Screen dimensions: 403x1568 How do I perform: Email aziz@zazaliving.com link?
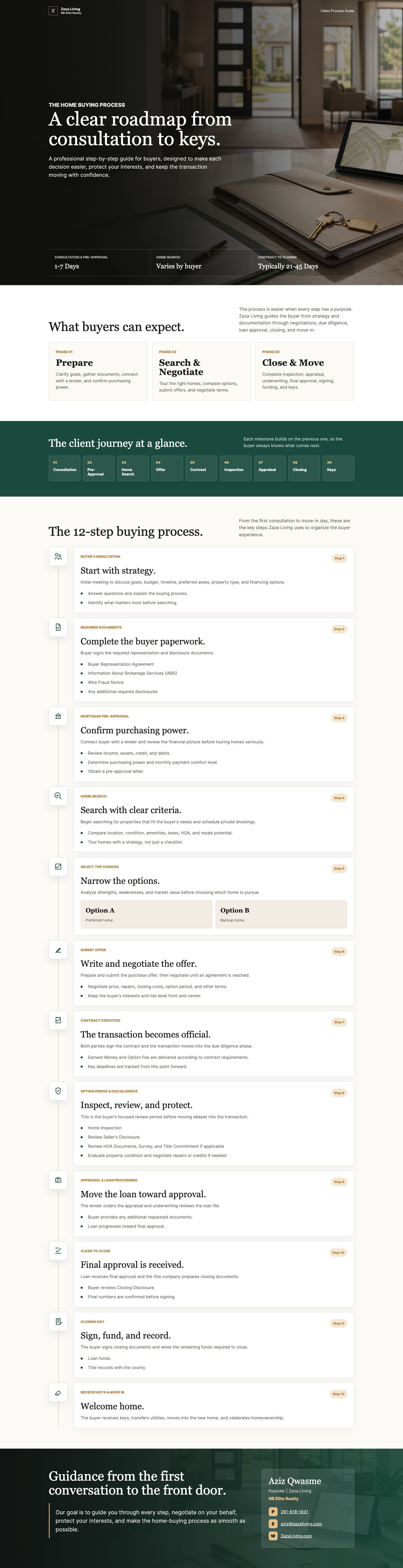[301, 1524]
